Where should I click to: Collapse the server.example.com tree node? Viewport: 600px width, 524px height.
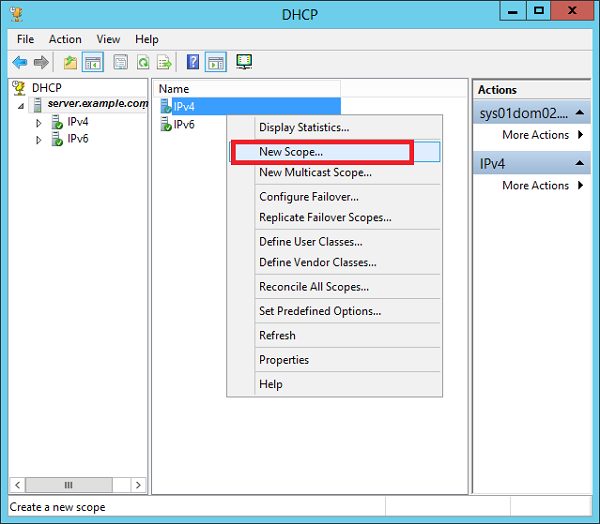(21, 106)
